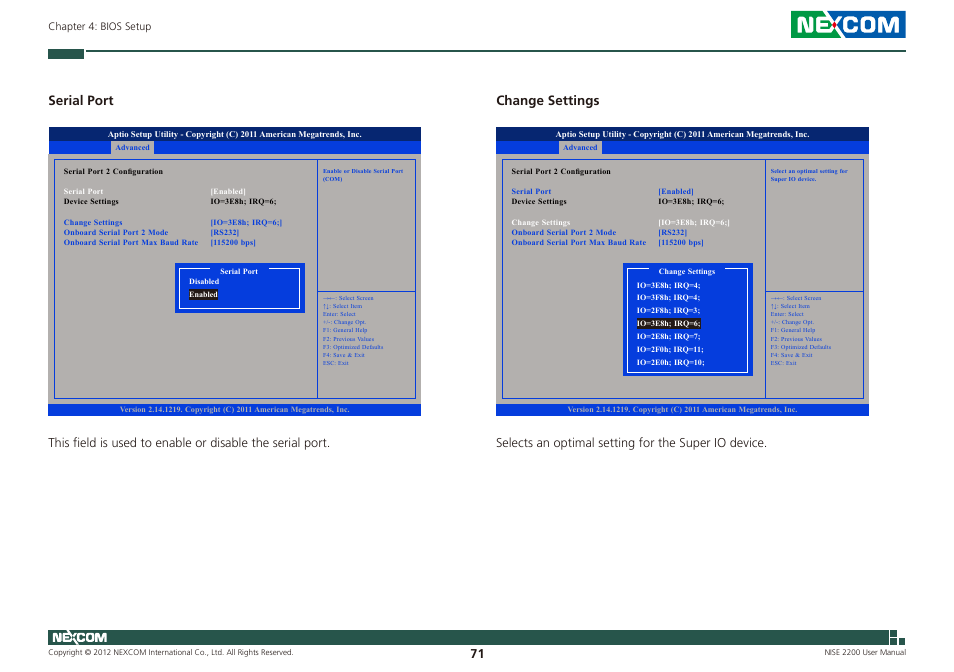
Task: Select the Advanced tab in the right BIOS screenshot
Action: pyautogui.click(x=580, y=147)
